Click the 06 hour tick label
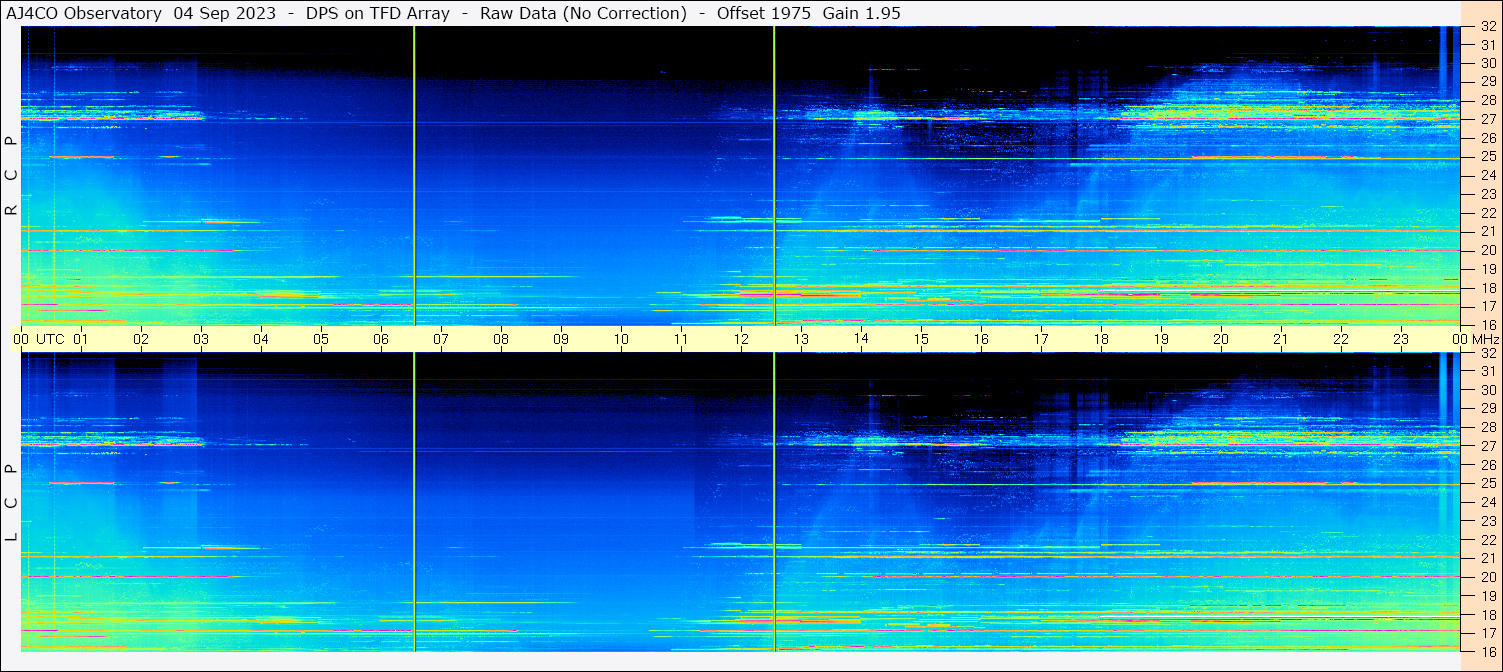The width and height of the screenshot is (1503, 672). point(381,339)
